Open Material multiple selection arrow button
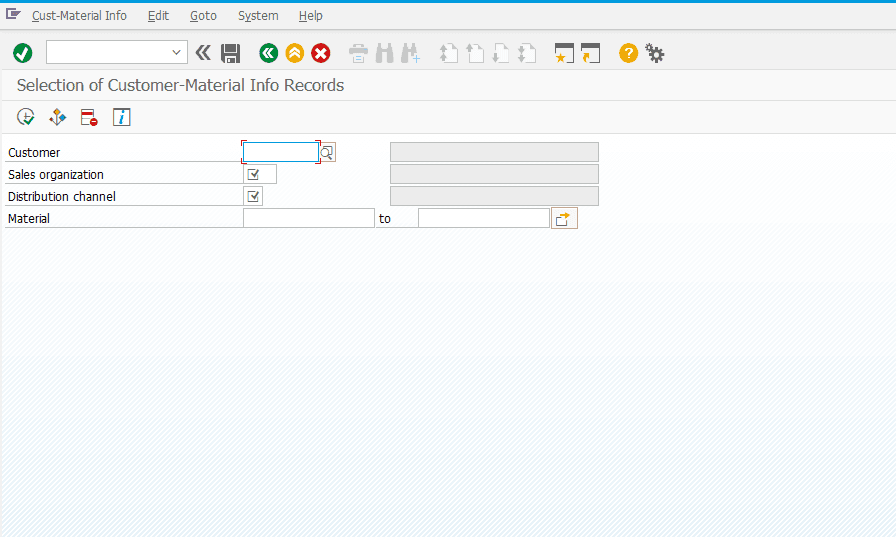The height and width of the screenshot is (537, 896). point(564,218)
